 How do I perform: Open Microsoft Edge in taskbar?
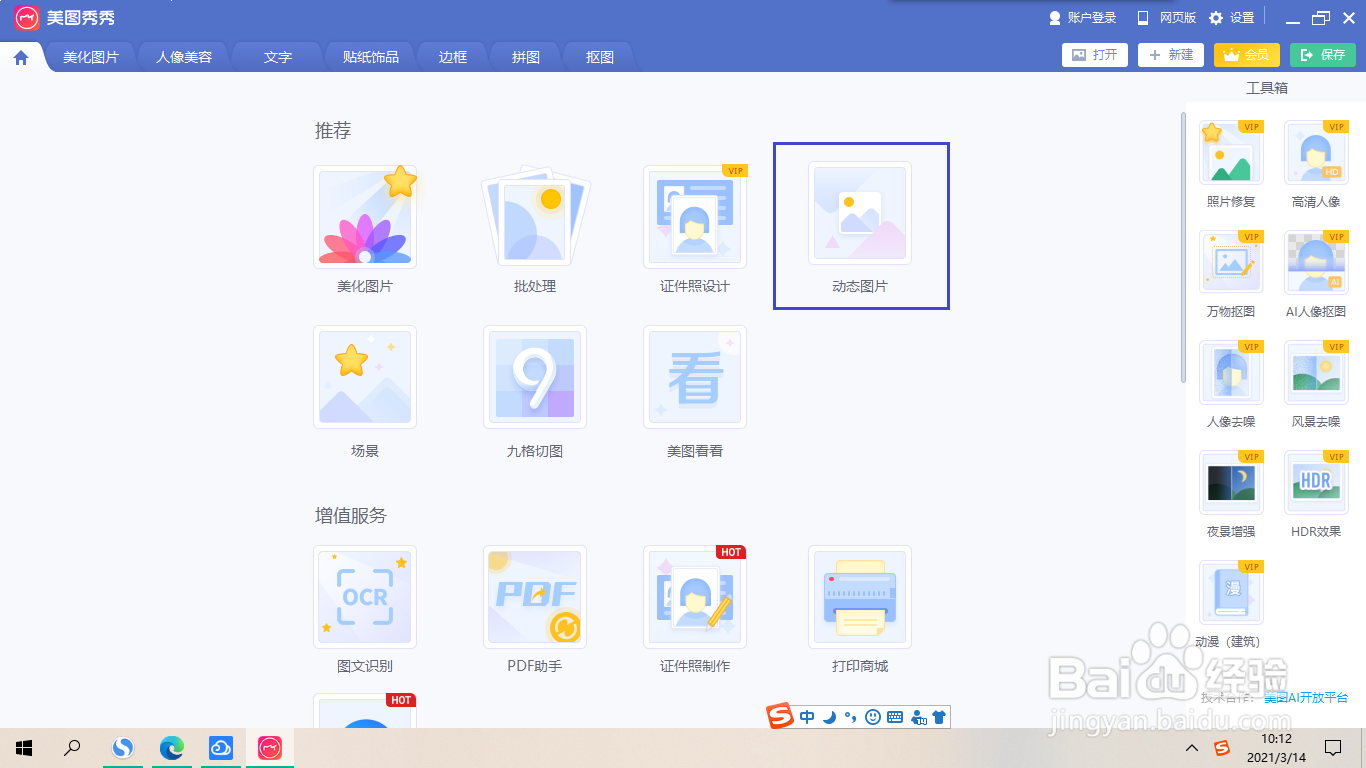click(172, 748)
